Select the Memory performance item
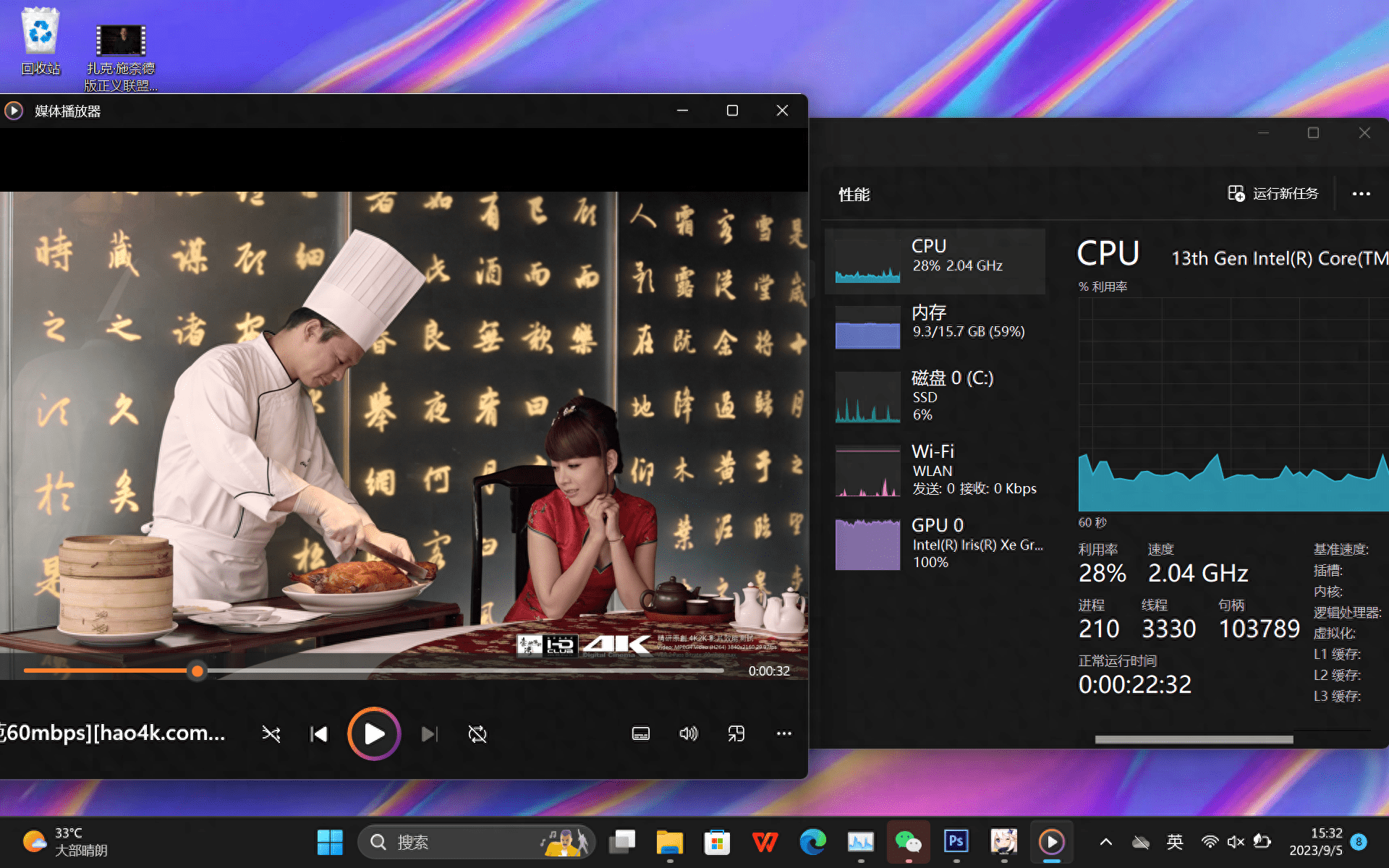The height and width of the screenshot is (868, 1389). [935, 327]
